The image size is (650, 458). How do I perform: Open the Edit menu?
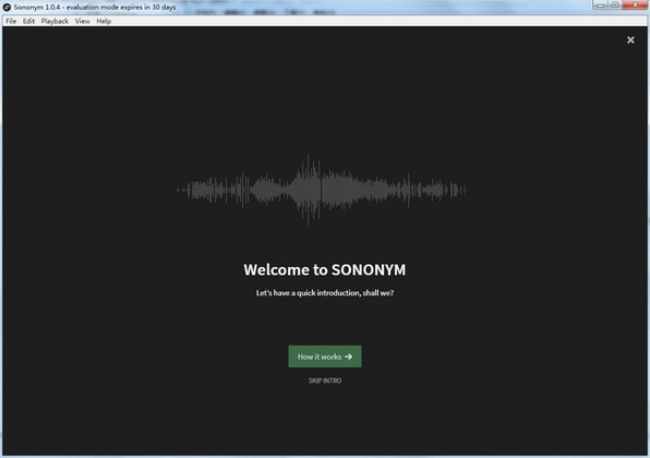click(29, 21)
